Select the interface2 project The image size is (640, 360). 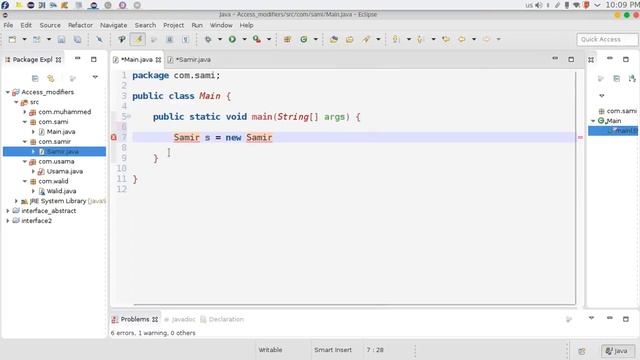click(x=36, y=221)
